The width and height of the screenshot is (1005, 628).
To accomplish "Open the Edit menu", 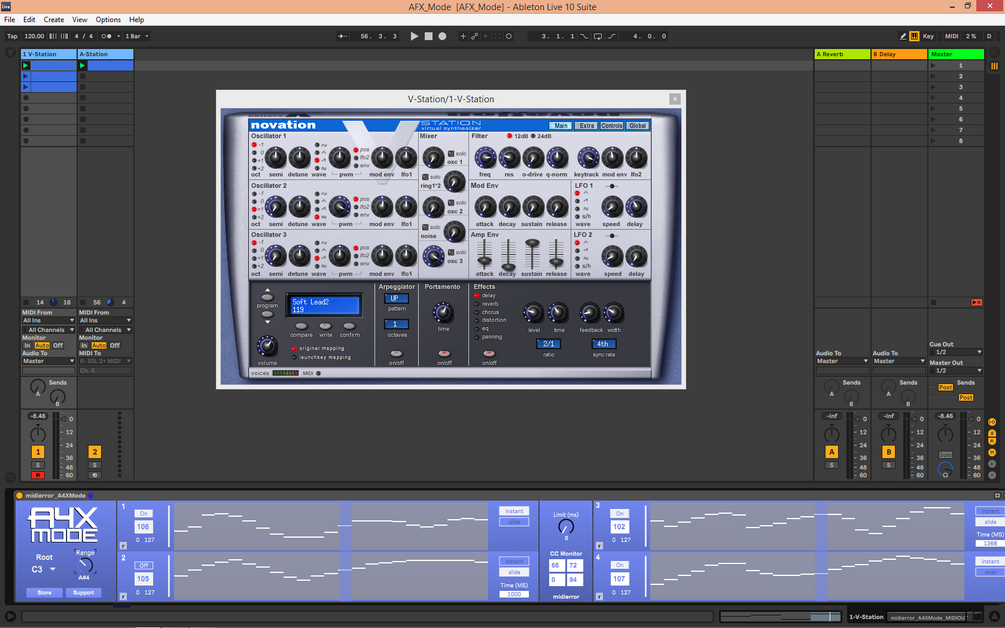I will point(29,19).
